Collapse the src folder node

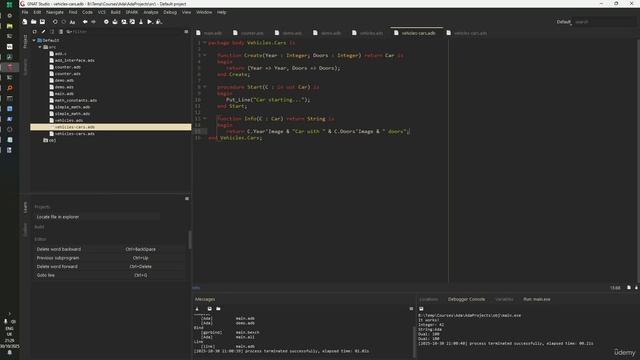pyautogui.click(x=40, y=47)
